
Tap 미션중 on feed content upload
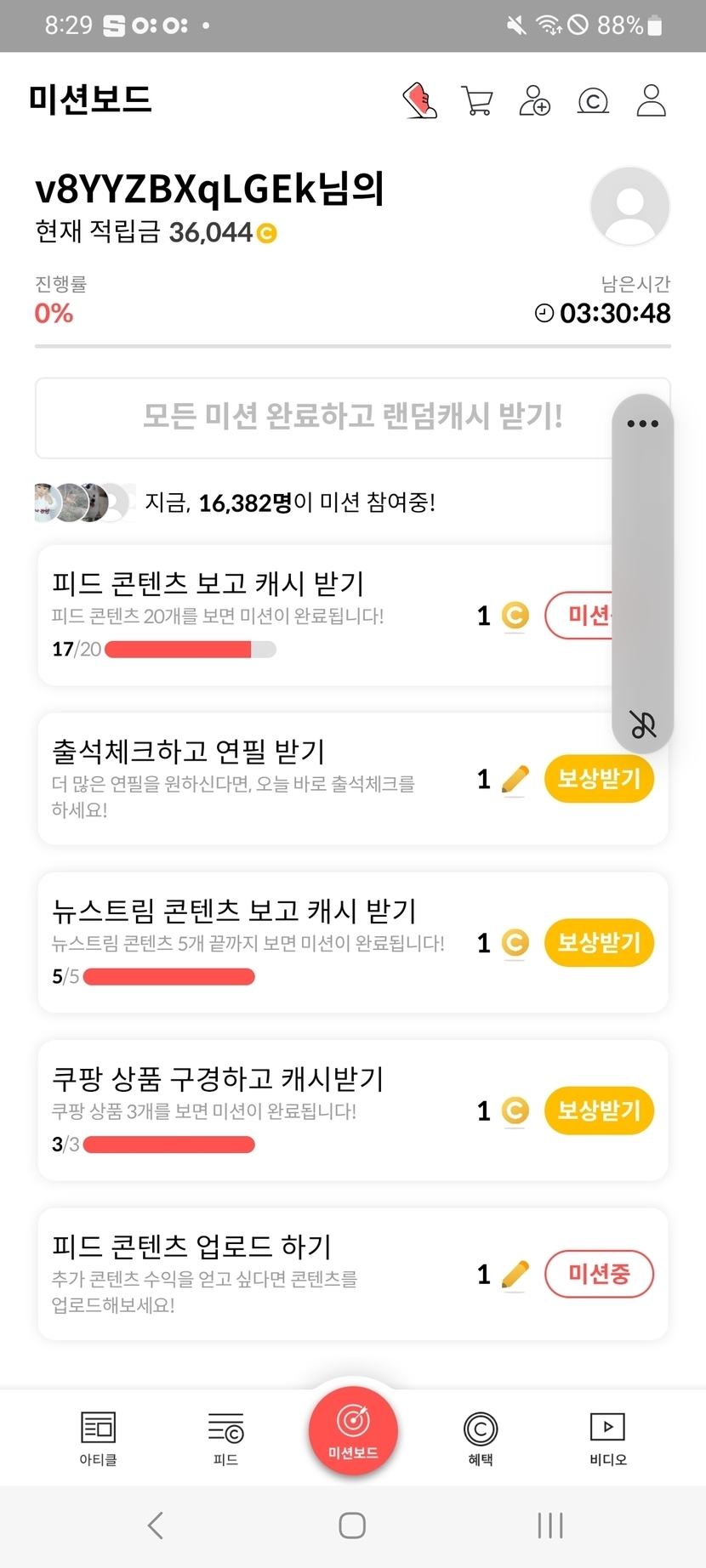pos(599,1274)
